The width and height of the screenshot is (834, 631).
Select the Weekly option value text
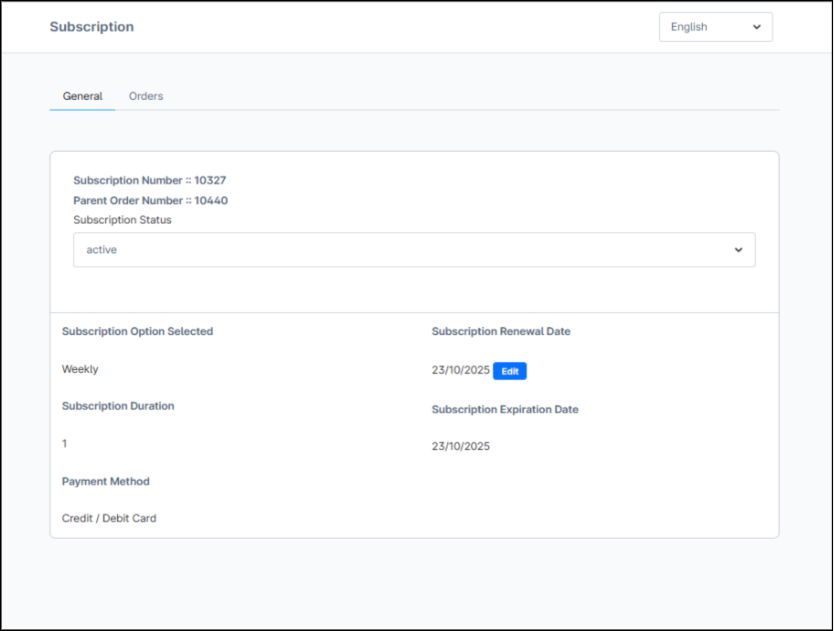(x=80, y=369)
